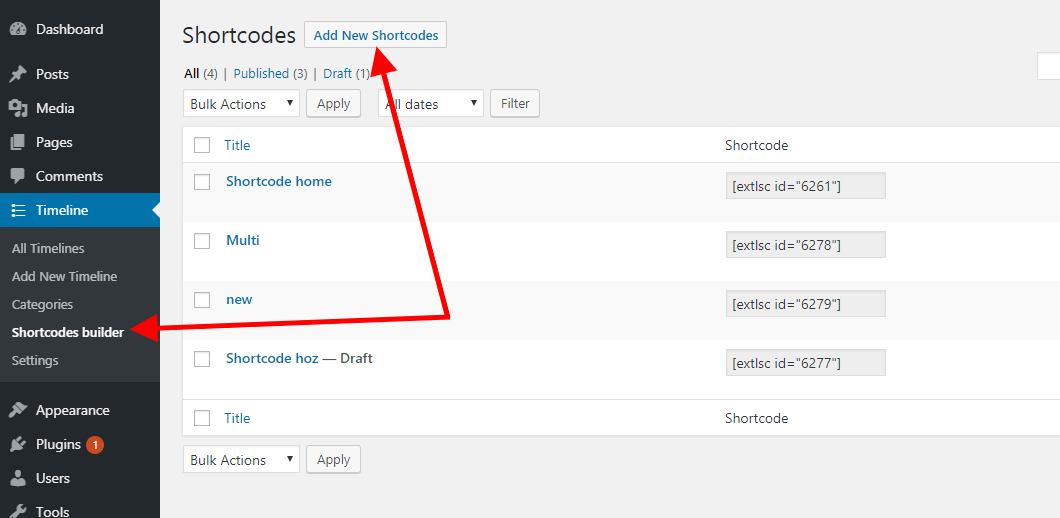Image resolution: width=1060 pixels, height=518 pixels.
Task: Expand the All dates filter dropdown
Action: tap(430, 104)
